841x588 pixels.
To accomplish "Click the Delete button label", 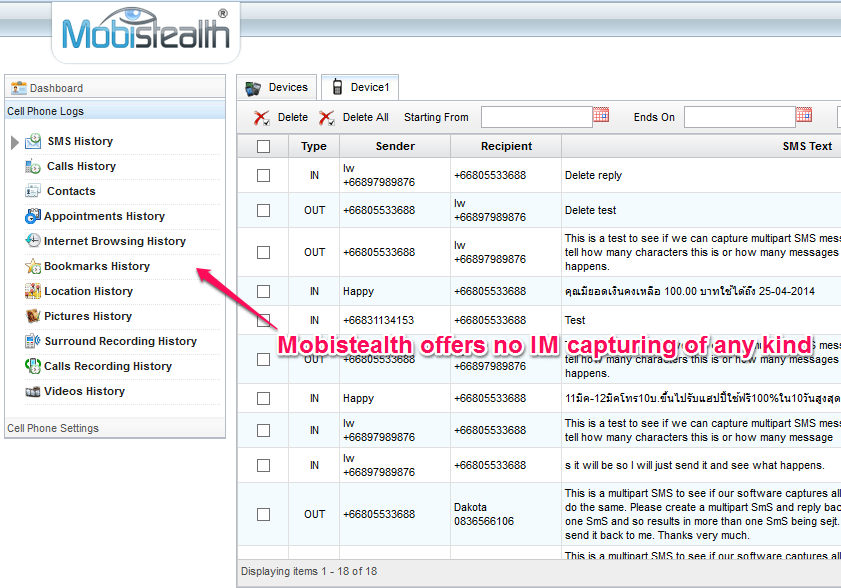I will click(x=293, y=117).
